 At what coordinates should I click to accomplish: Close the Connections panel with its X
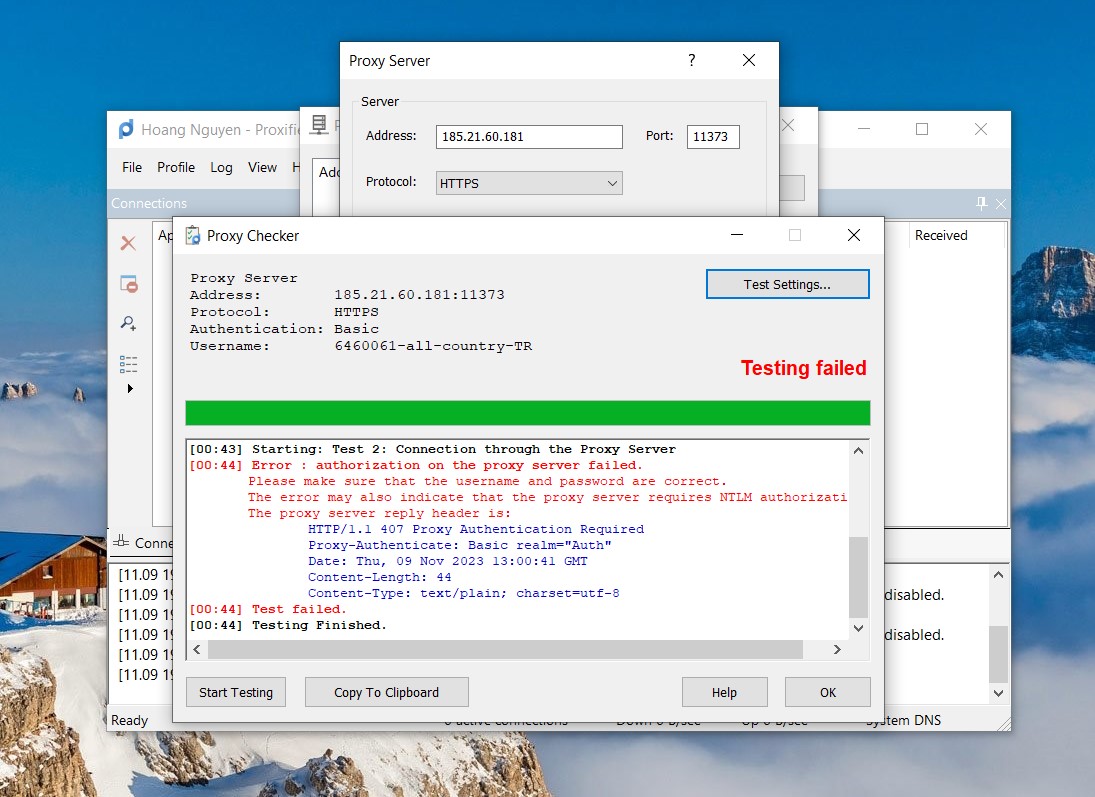[1001, 203]
